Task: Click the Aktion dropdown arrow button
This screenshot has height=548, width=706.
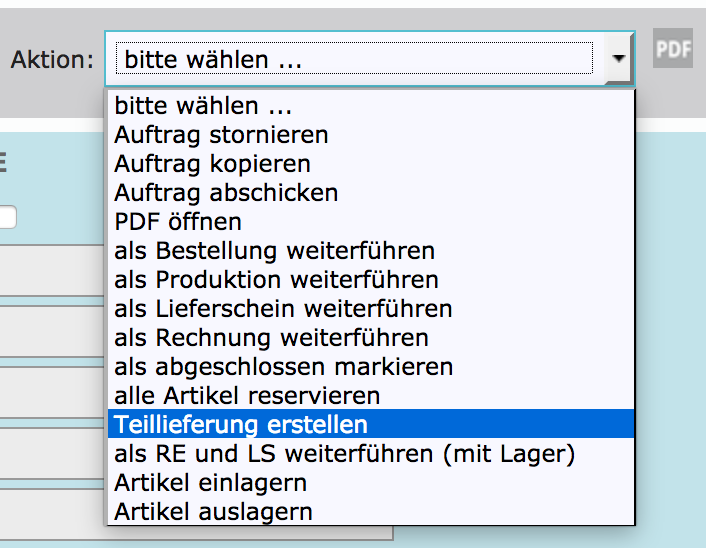Action: (x=620, y=59)
